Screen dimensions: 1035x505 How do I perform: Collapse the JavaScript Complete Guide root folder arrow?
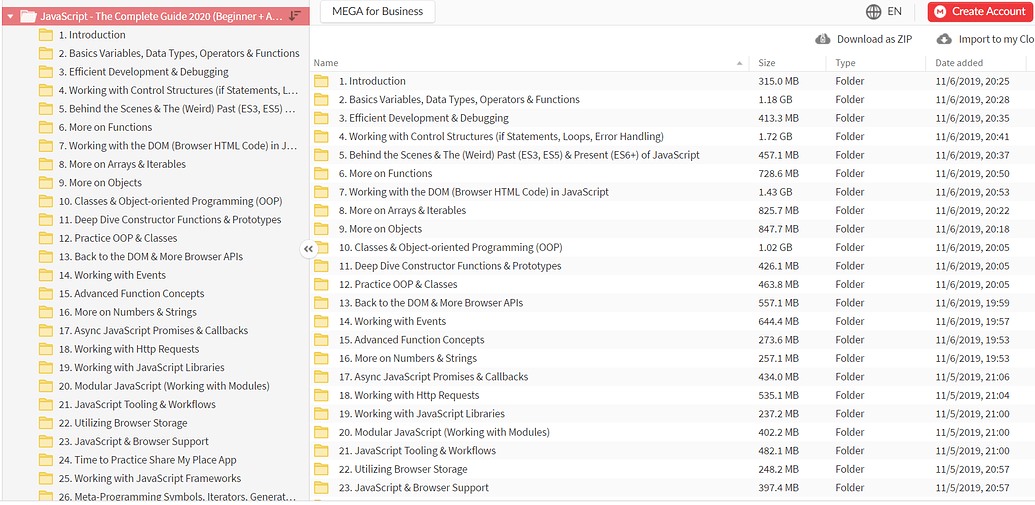click(10, 16)
